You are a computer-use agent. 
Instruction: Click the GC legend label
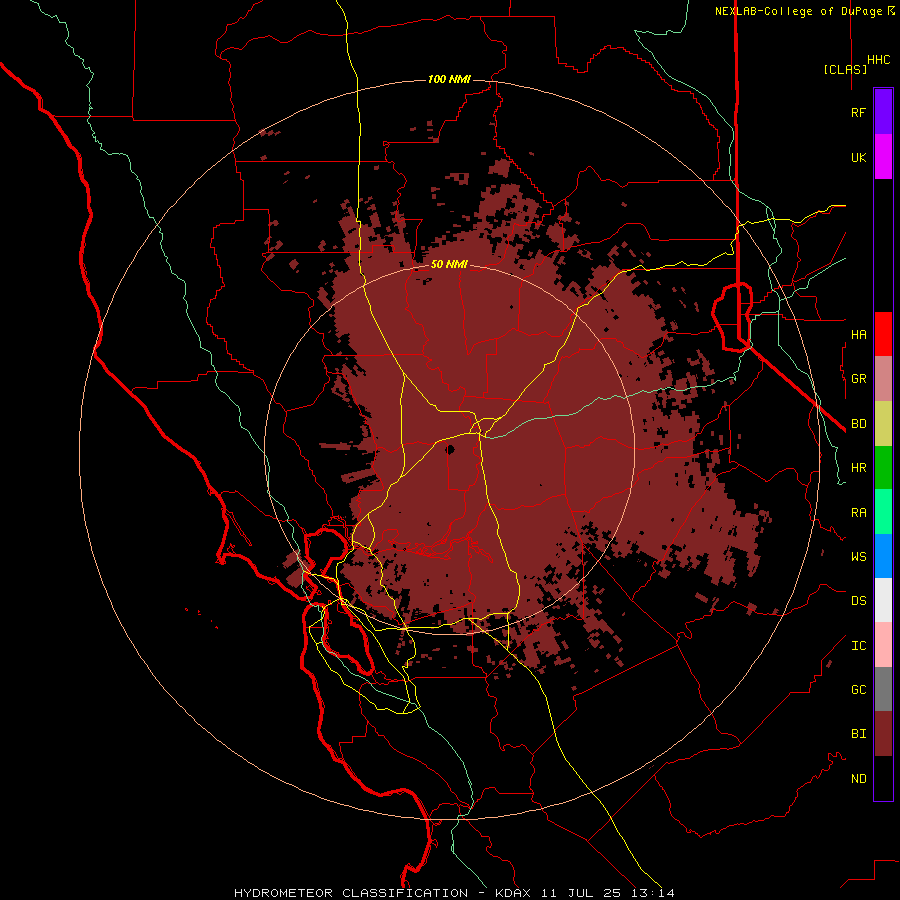pyautogui.click(x=858, y=689)
